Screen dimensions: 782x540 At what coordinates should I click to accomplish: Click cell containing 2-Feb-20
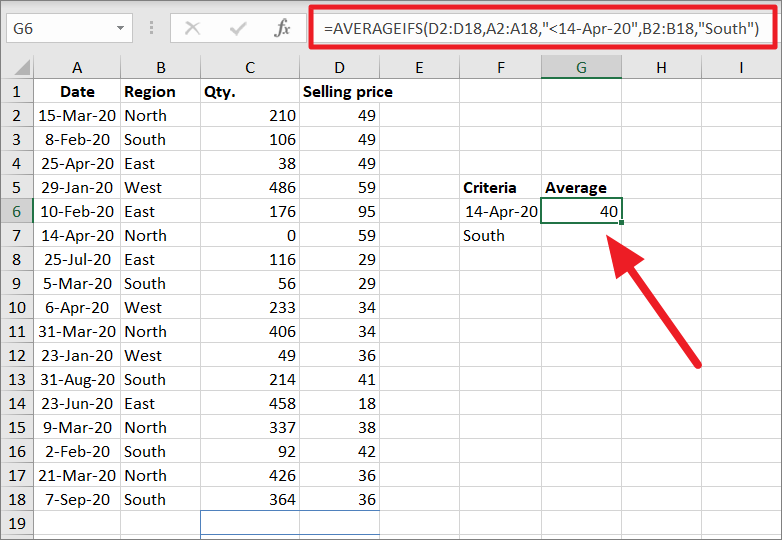tap(77, 451)
